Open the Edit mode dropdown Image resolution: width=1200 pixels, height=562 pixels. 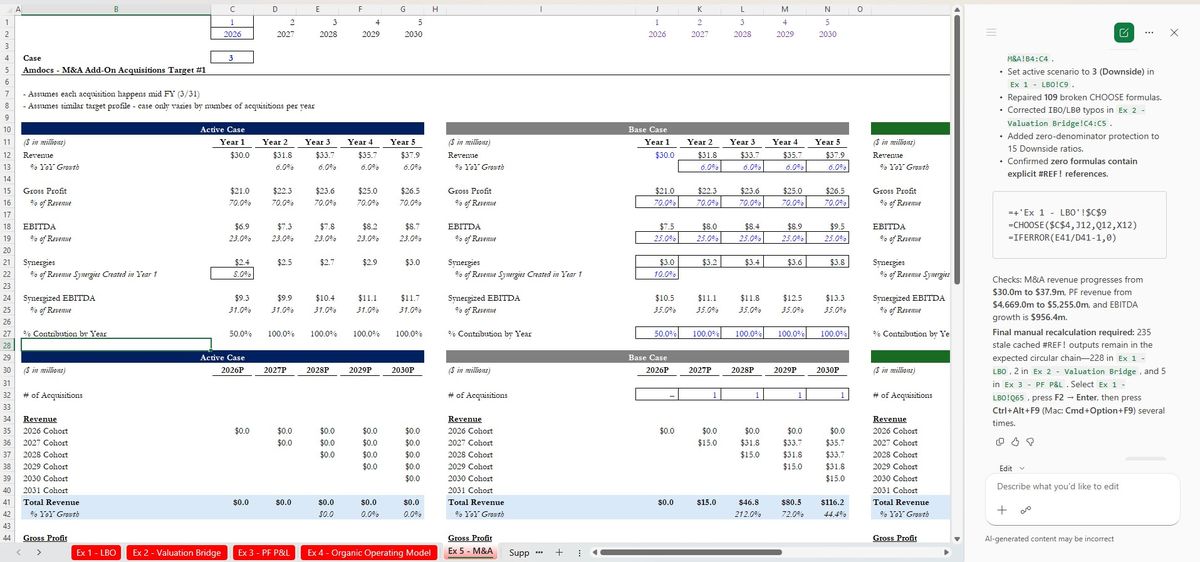click(1012, 468)
